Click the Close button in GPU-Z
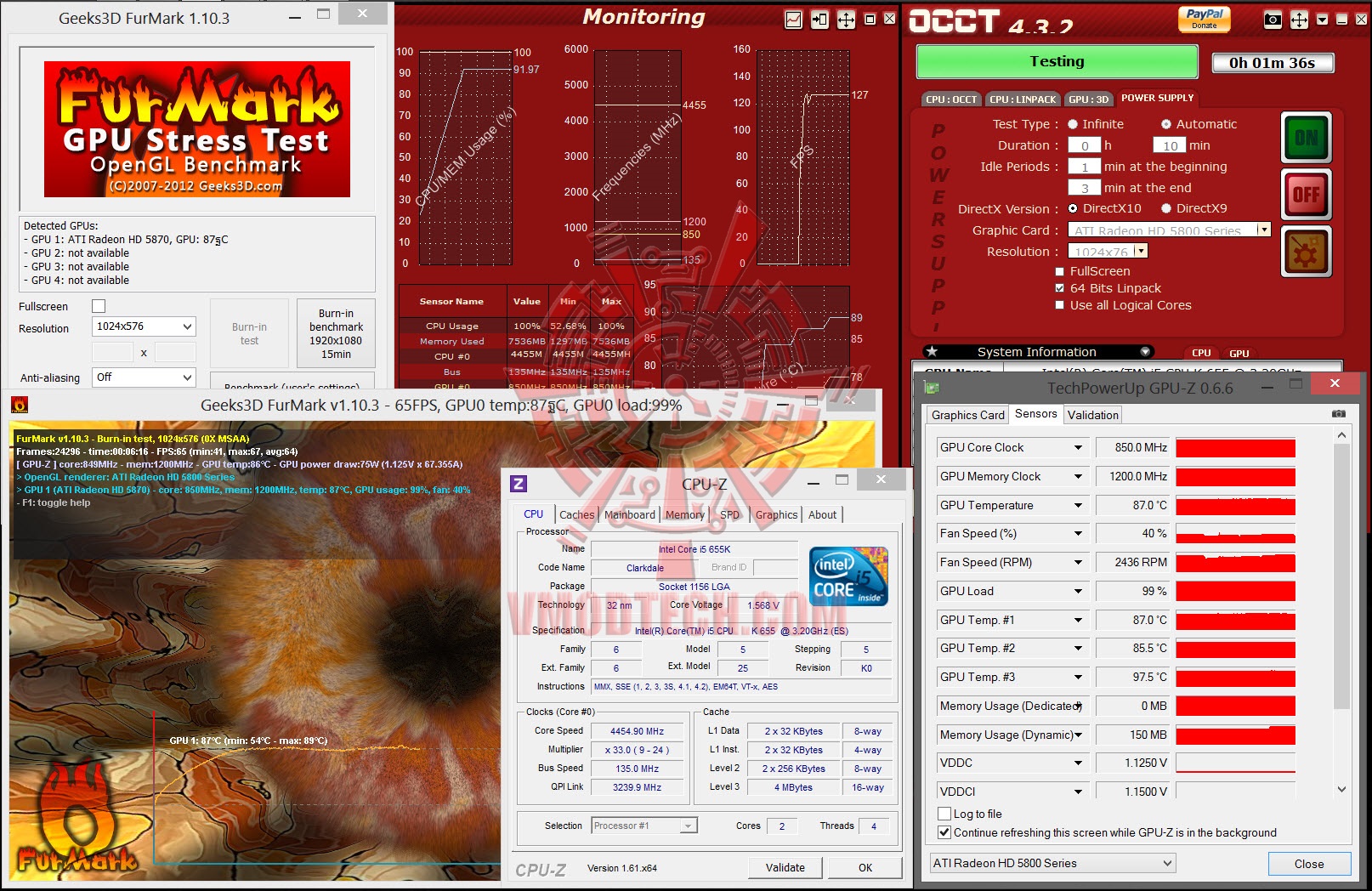The height and width of the screenshot is (891, 1372). click(x=1309, y=864)
